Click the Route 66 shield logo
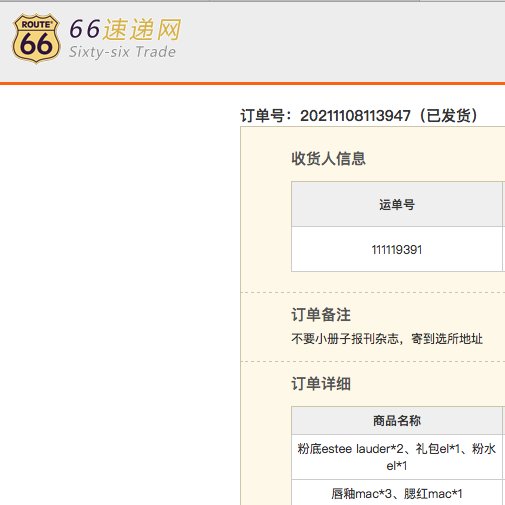 pyautogui.click(x=36, y=38)
